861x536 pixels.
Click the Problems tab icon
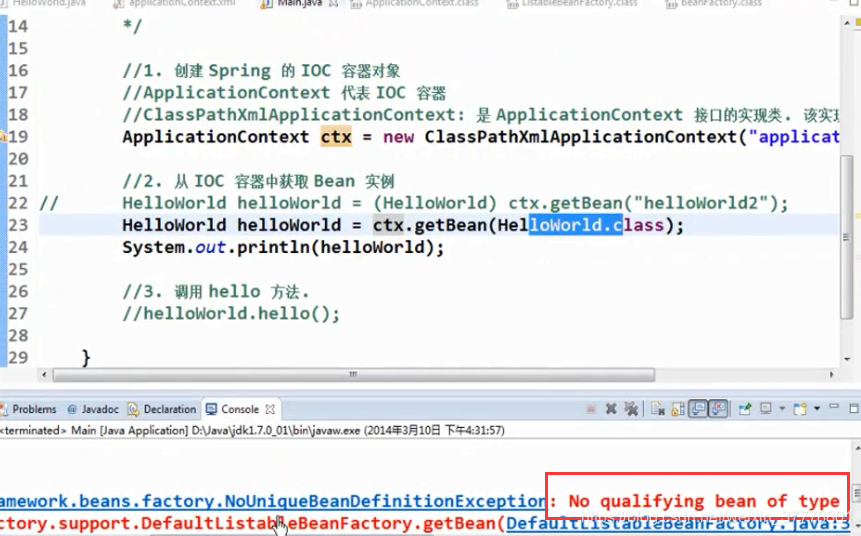[x=4, y=410]
